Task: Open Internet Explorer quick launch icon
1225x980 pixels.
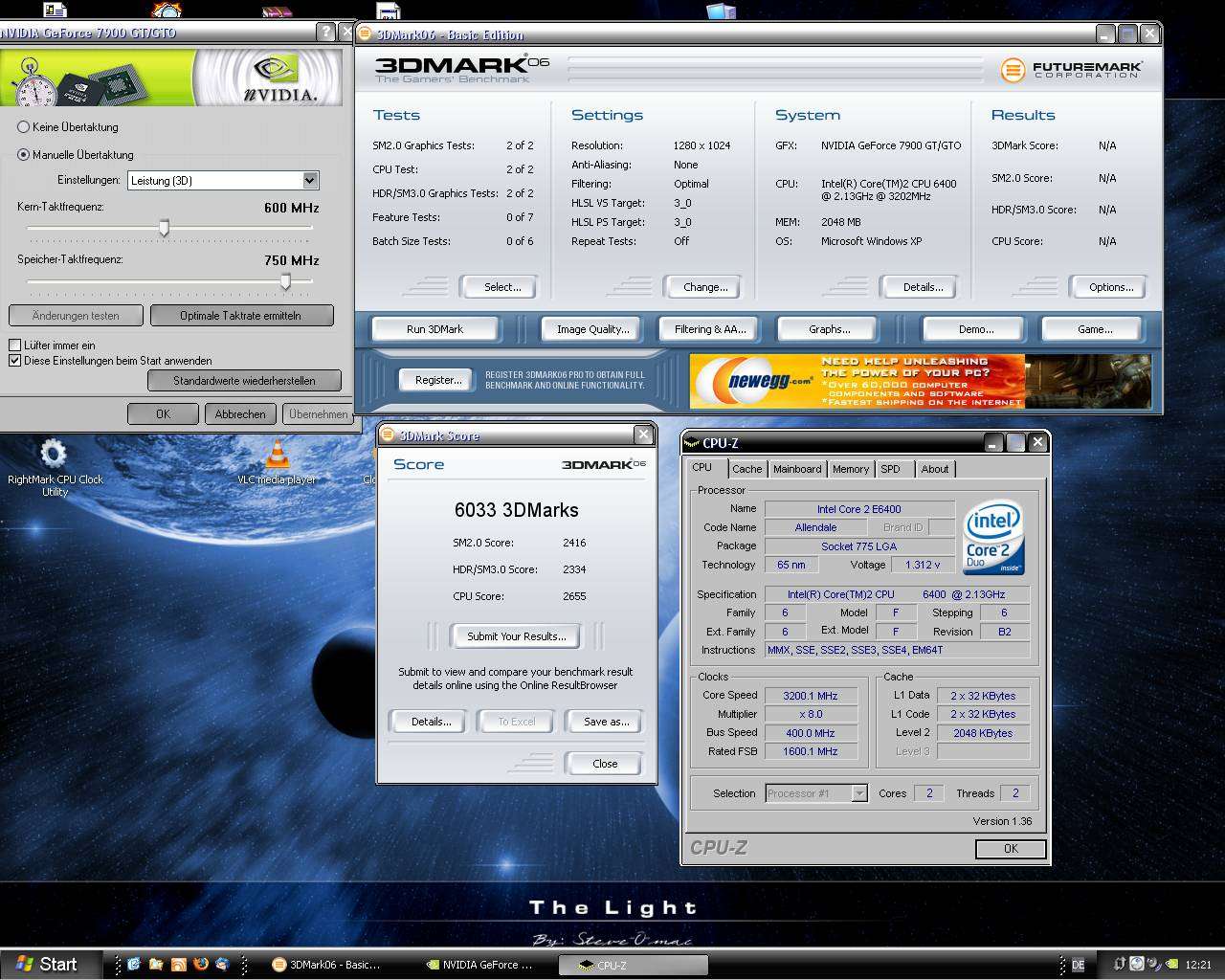Action: (133, 965)
